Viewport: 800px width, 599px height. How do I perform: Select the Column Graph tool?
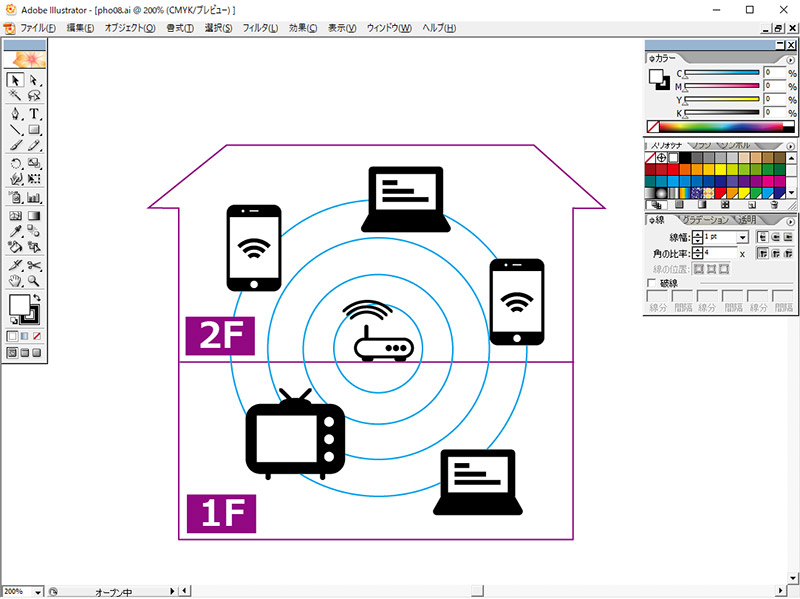click(34, 197)
